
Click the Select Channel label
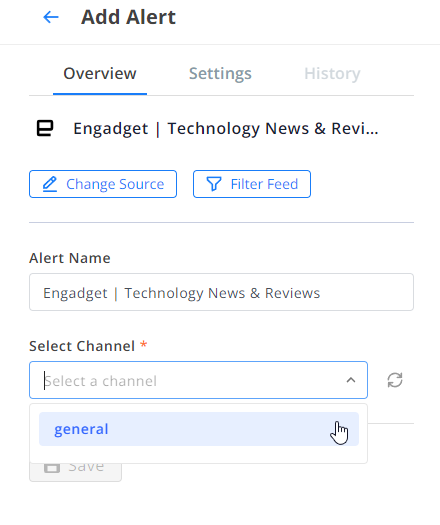click(82, 346)
